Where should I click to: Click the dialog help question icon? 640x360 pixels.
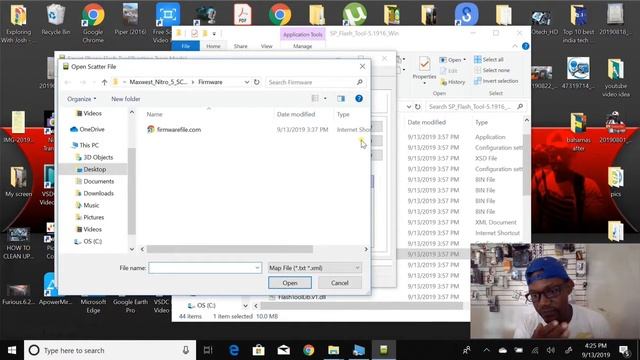[359, 98]
